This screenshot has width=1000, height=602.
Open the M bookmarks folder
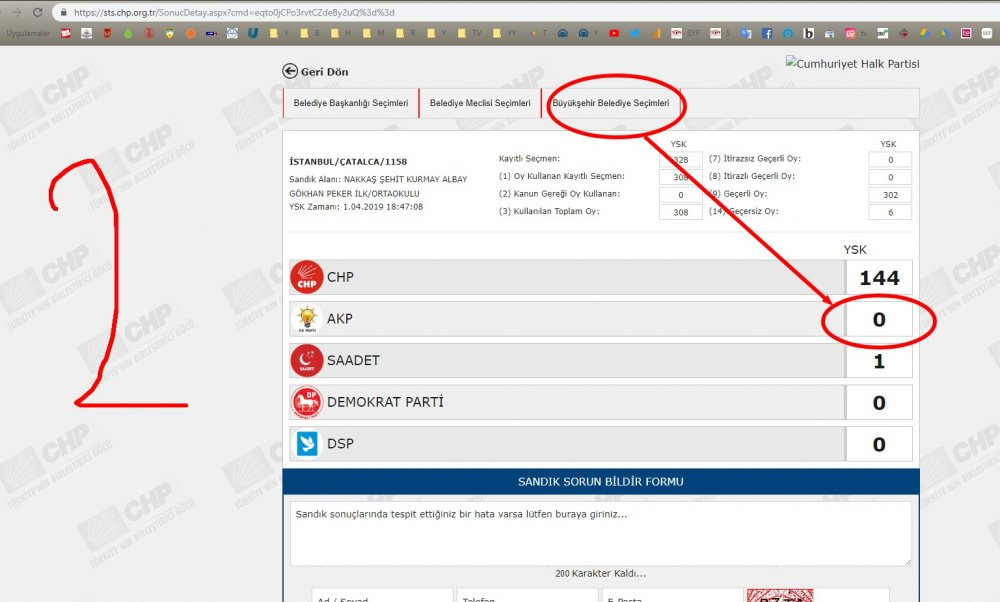point(374,33)
